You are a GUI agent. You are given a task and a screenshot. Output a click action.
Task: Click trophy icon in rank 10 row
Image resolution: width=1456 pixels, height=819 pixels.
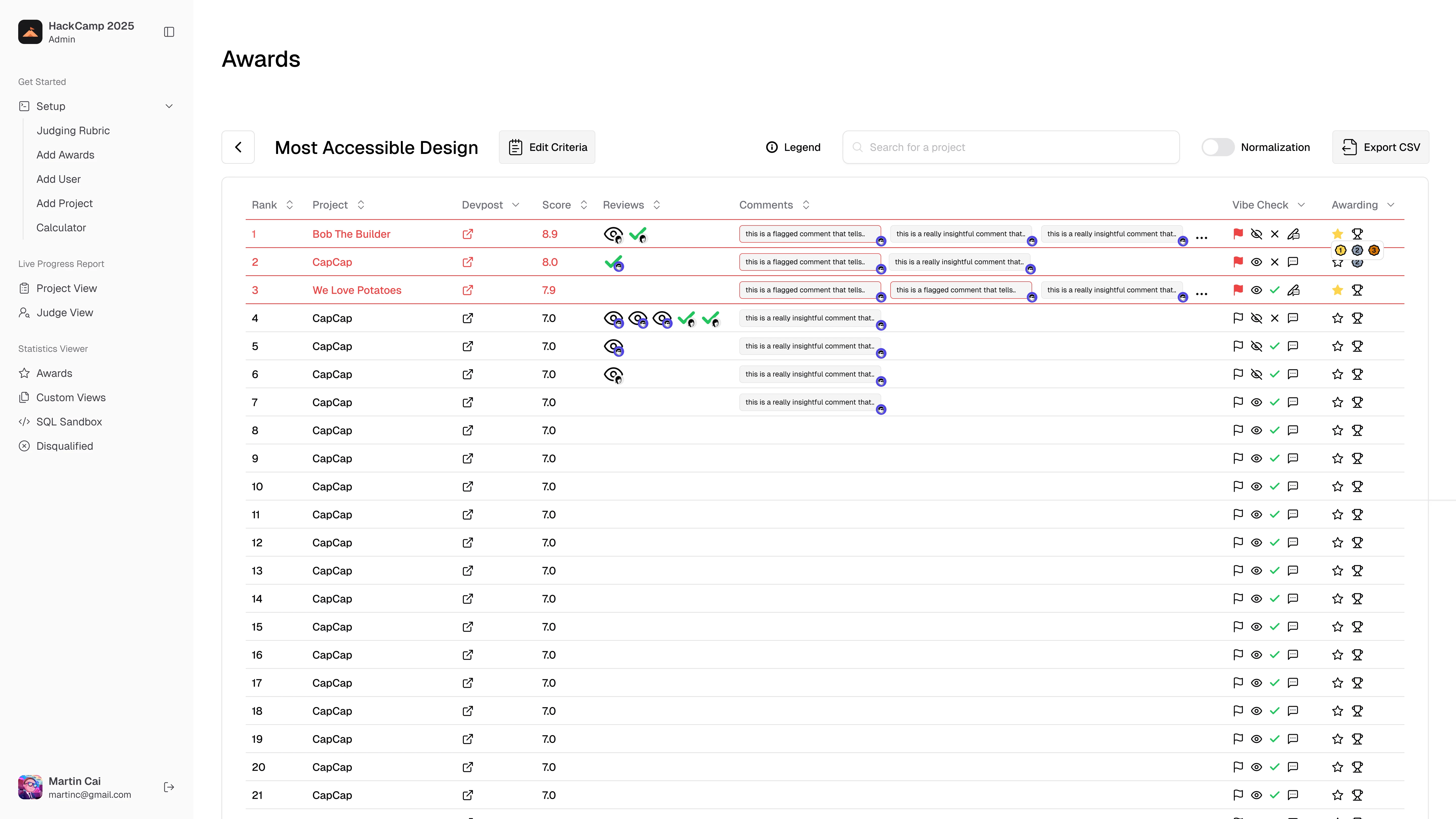coord(1357,486)
